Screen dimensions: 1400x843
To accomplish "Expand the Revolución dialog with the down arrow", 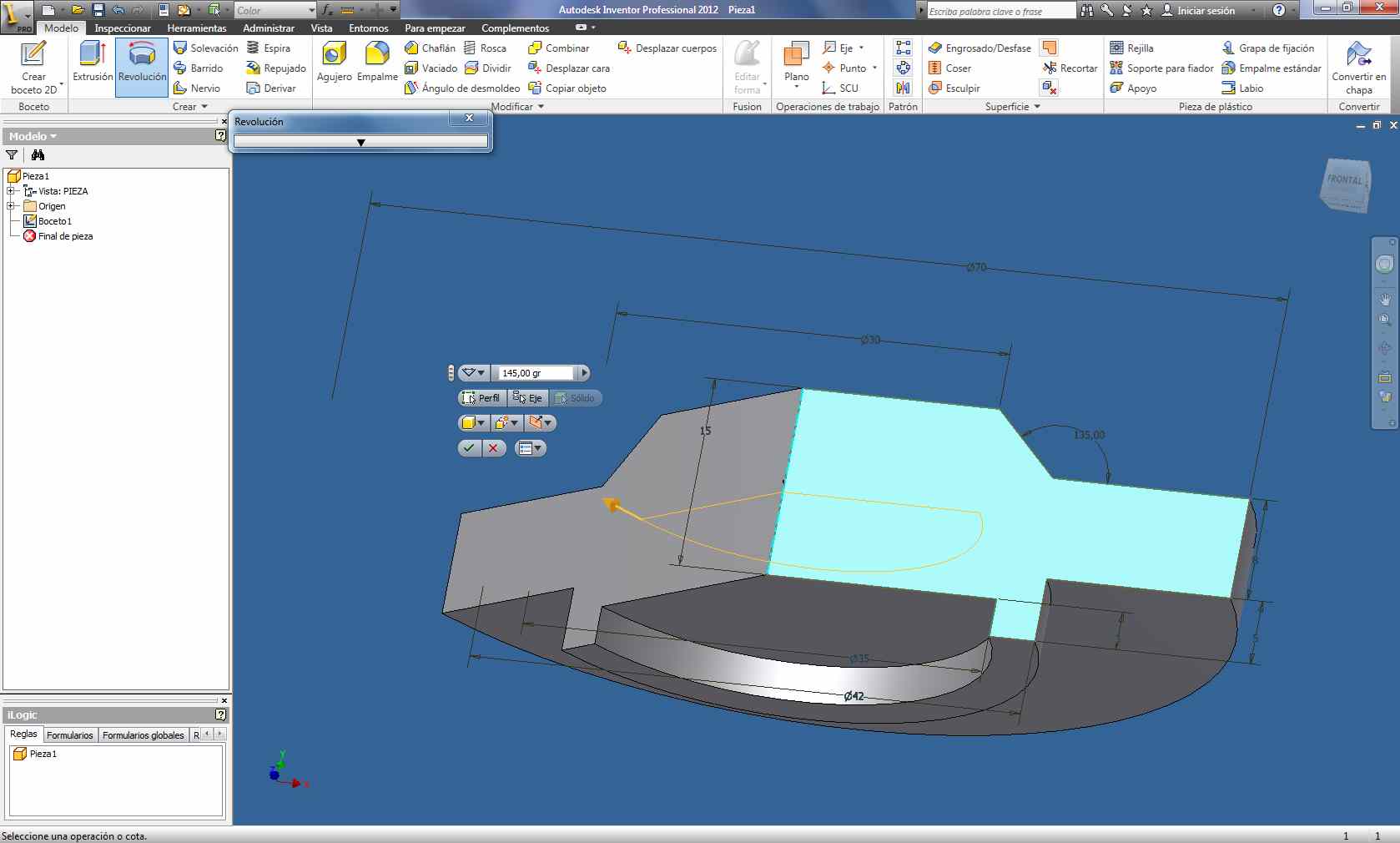I will [x=360, y=142].
